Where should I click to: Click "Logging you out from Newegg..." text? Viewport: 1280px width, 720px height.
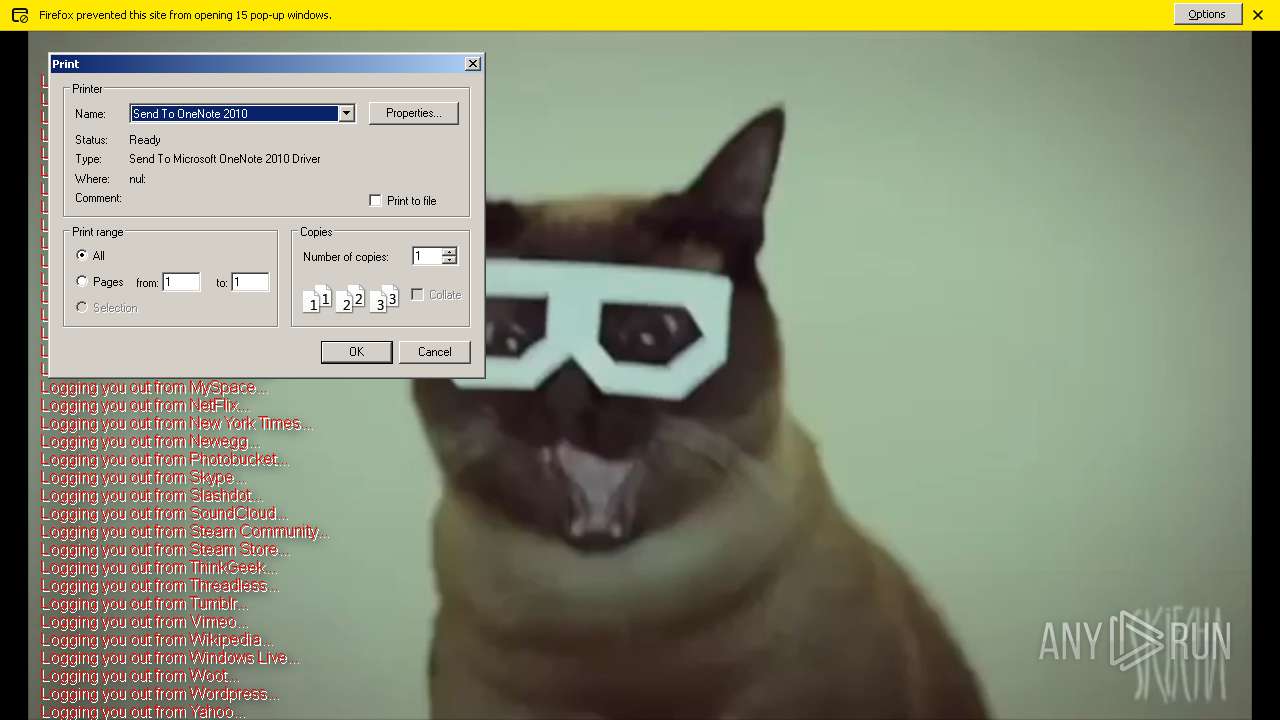[151, 442]
